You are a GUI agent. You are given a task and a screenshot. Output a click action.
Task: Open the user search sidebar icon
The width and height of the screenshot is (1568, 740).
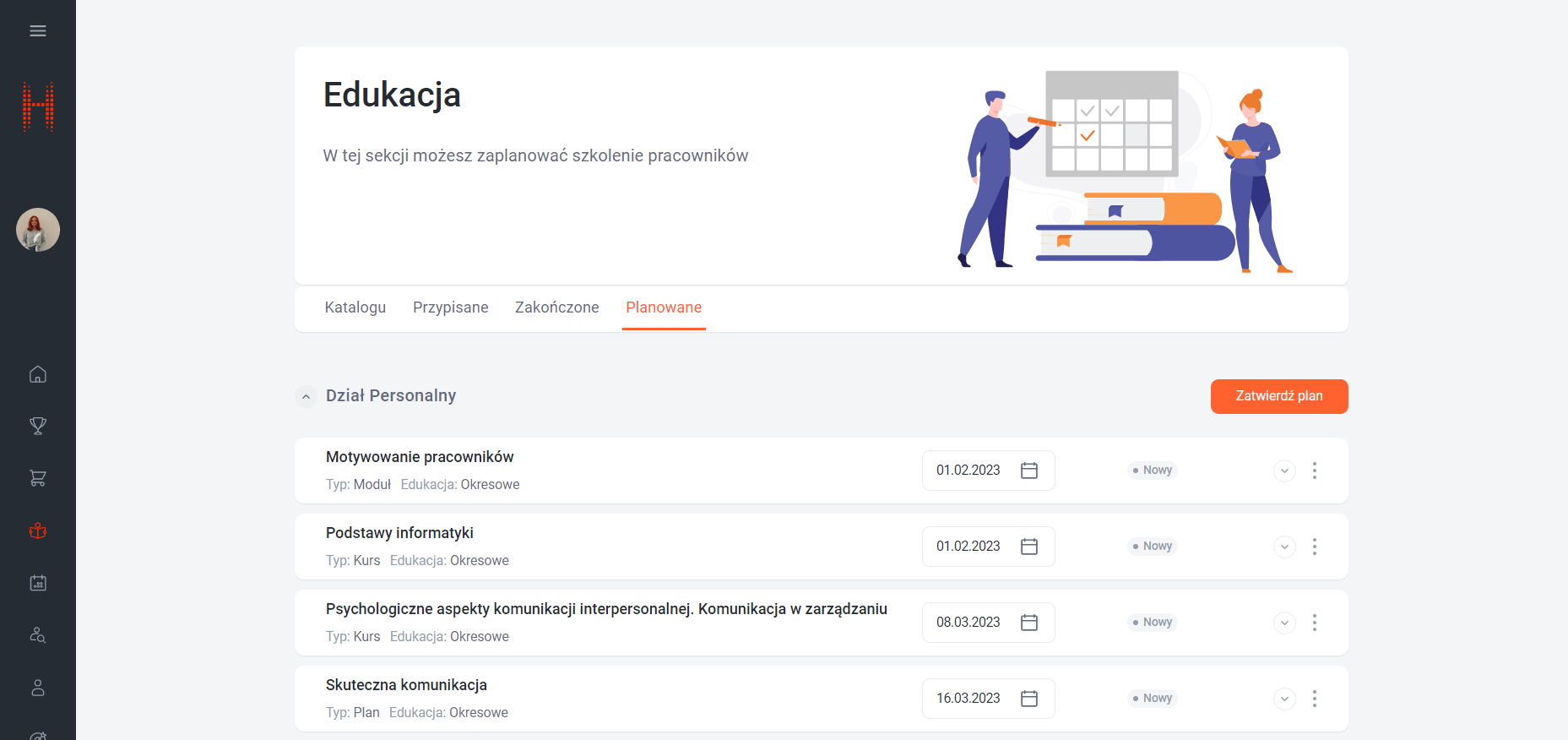click(x=38, y=635)
